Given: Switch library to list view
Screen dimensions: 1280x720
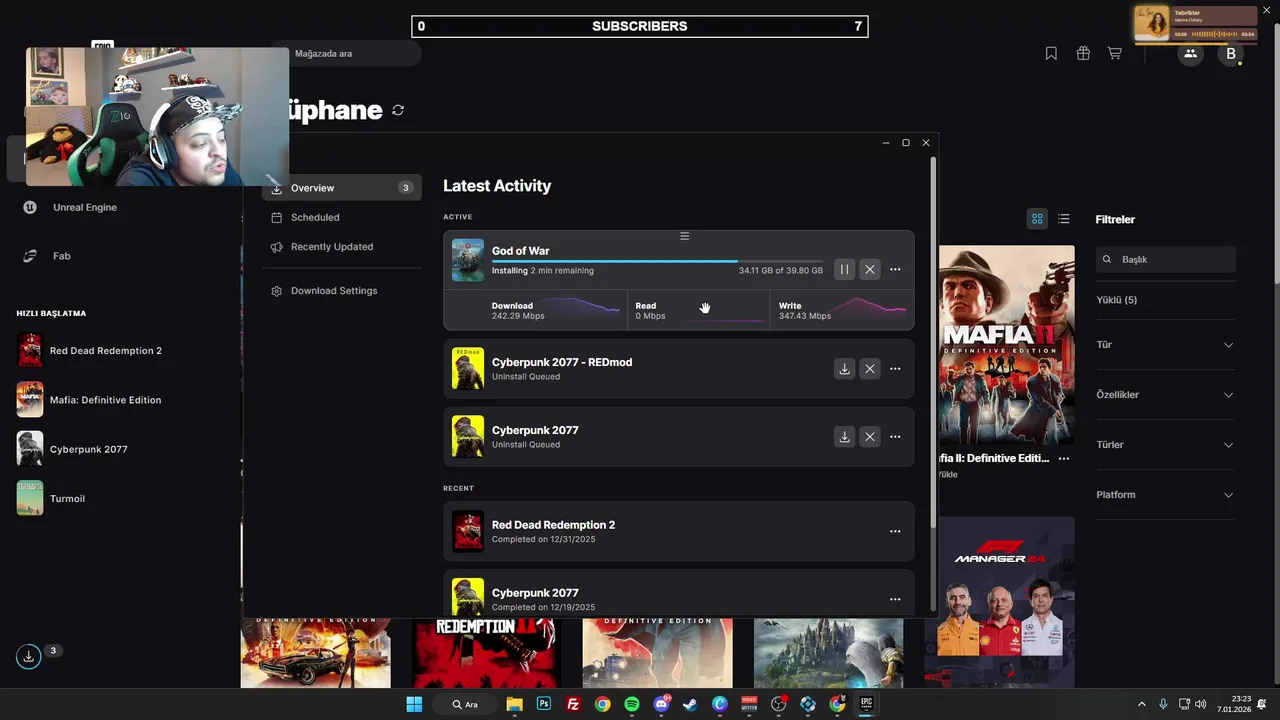Looking at the screenshot, I should coord(1064,219).
